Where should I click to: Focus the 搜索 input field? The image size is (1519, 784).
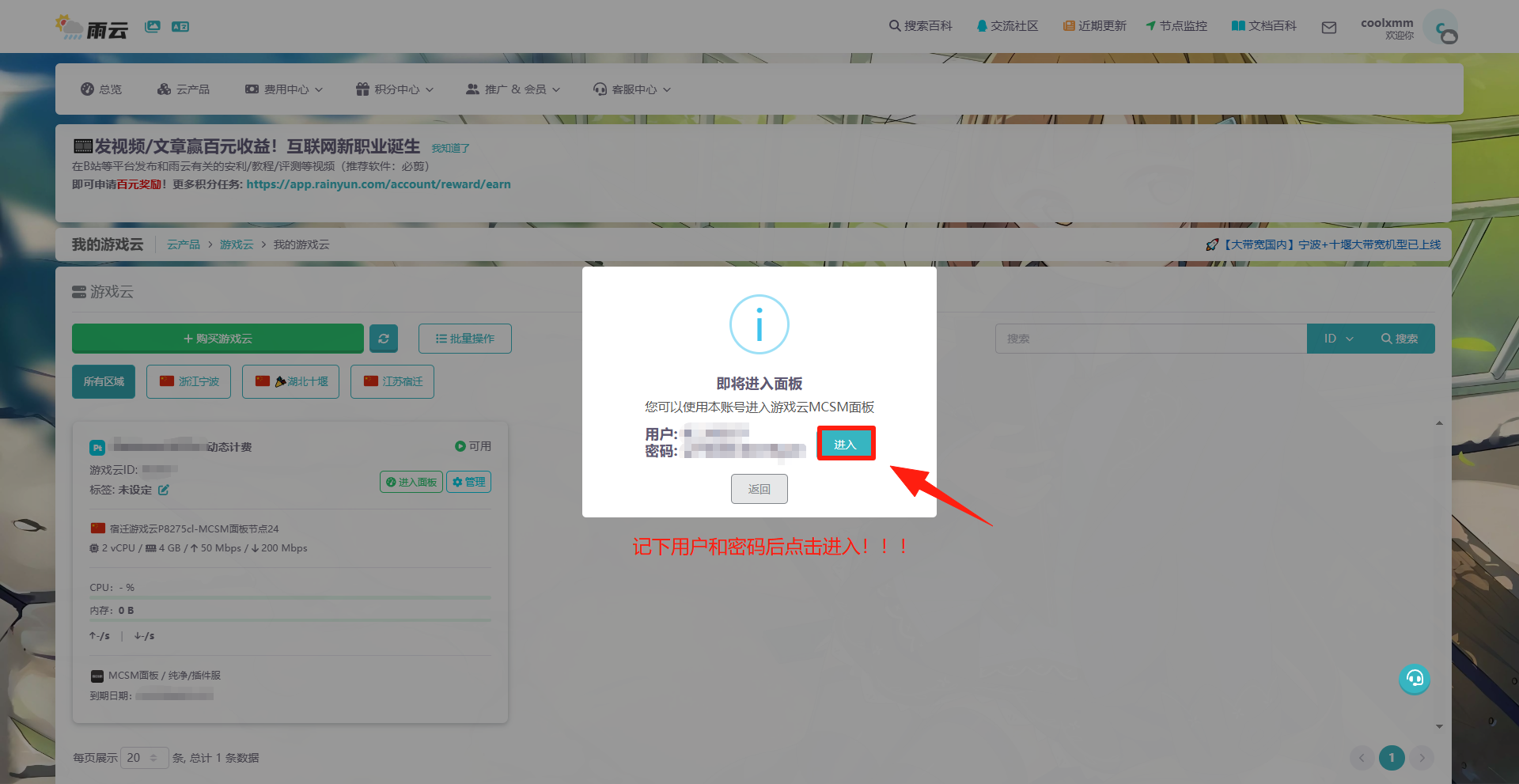coord(1151,339)
